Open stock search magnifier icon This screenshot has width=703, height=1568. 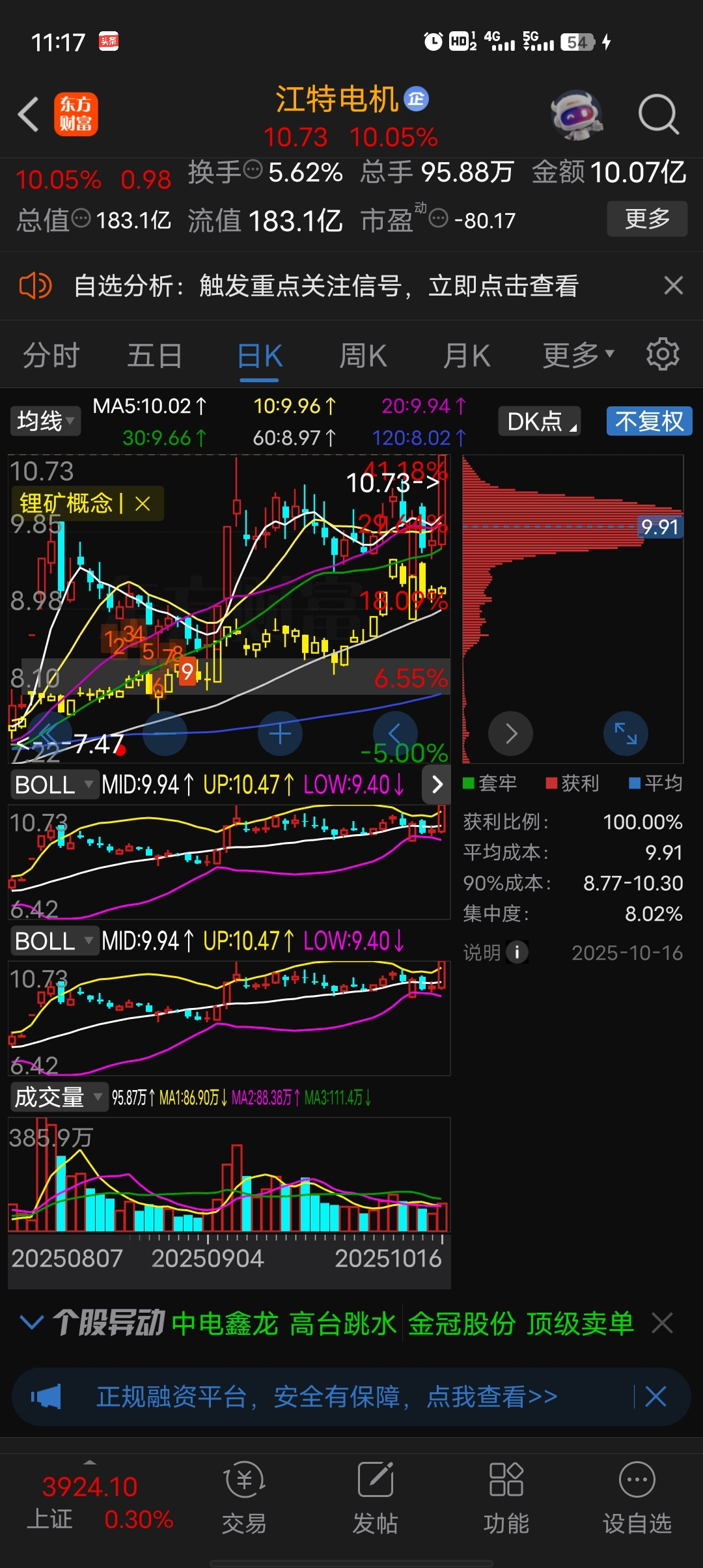point(658,115)
